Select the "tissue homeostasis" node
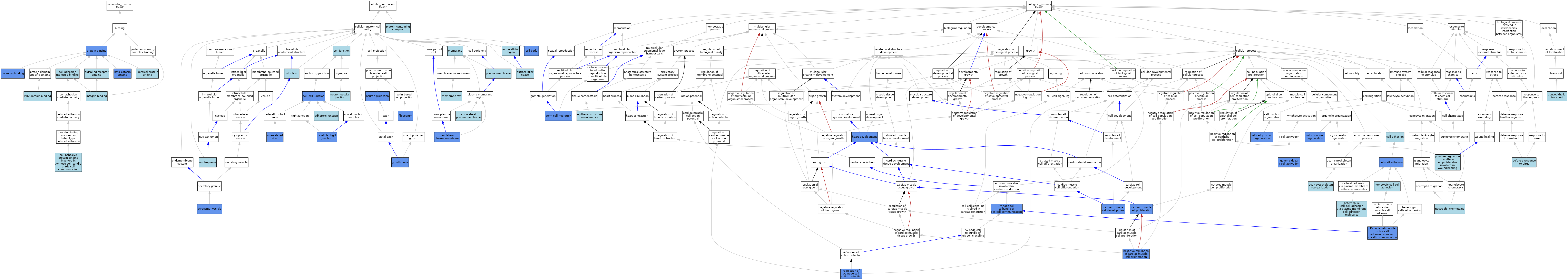Screen dimensions: 1568x280 tap(584, 96)
